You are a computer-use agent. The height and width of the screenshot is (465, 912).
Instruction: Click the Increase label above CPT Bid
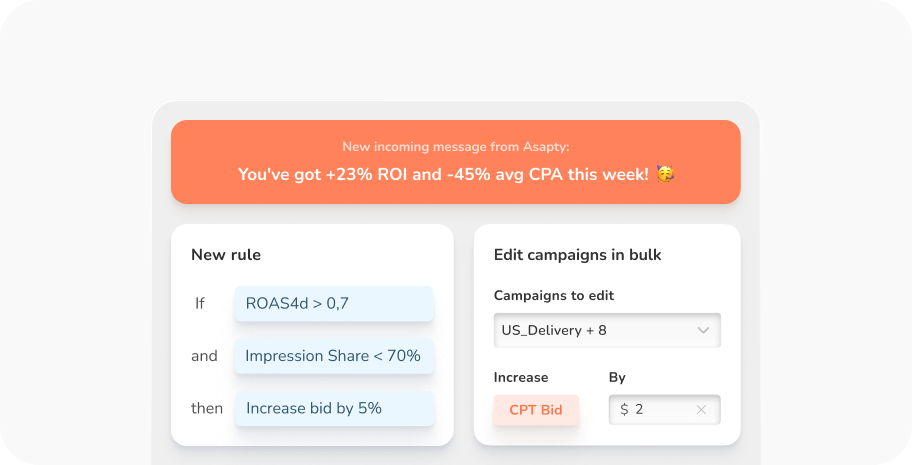tap(521, 378)
